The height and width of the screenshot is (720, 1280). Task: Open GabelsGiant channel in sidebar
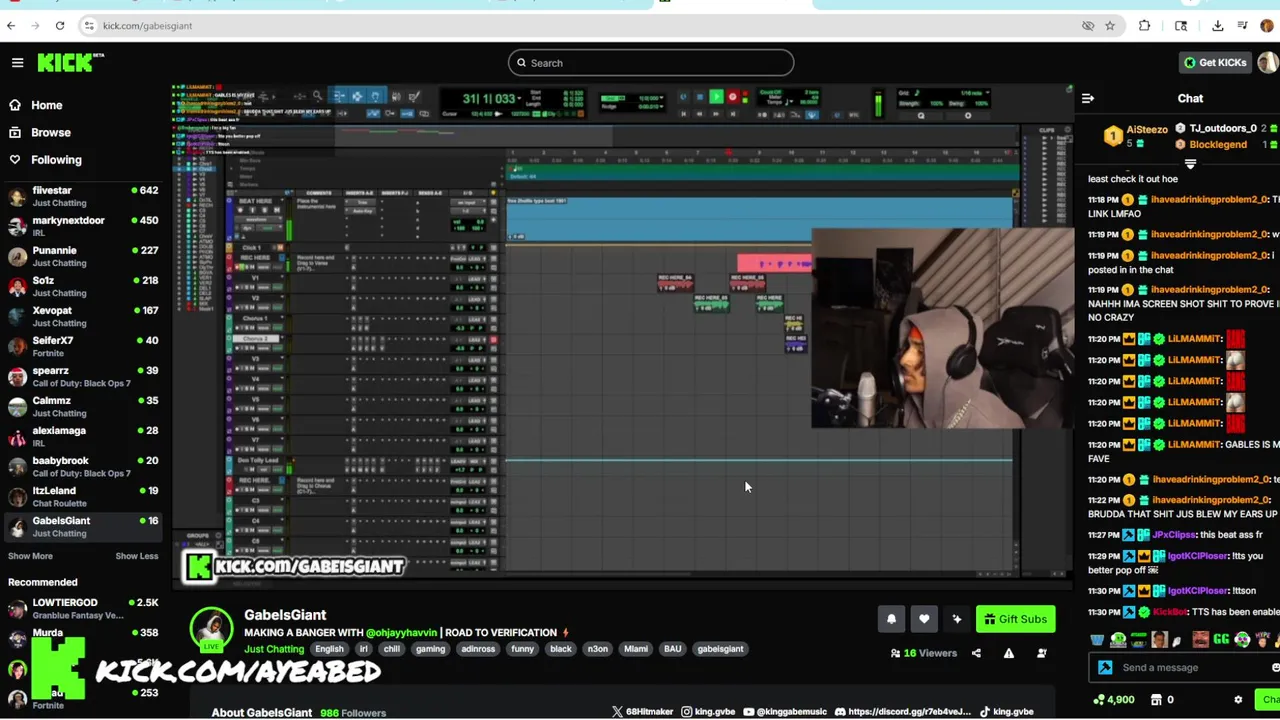point(83,526)
